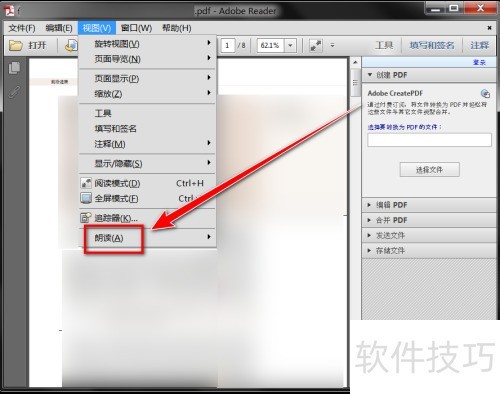Open the 帮助(H) menu
This screenshot has height=394, width=500.
point(177,28)
